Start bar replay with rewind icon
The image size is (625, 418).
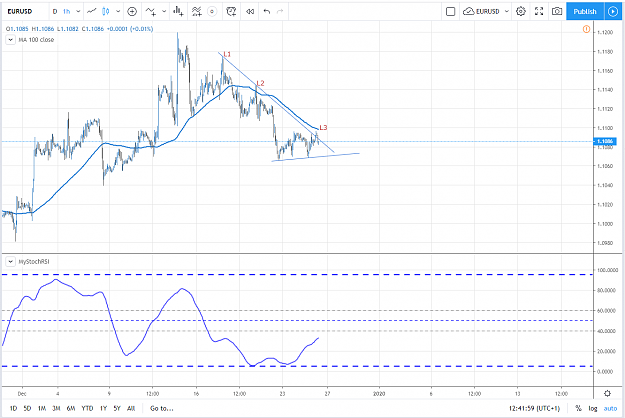click(250, 12)
